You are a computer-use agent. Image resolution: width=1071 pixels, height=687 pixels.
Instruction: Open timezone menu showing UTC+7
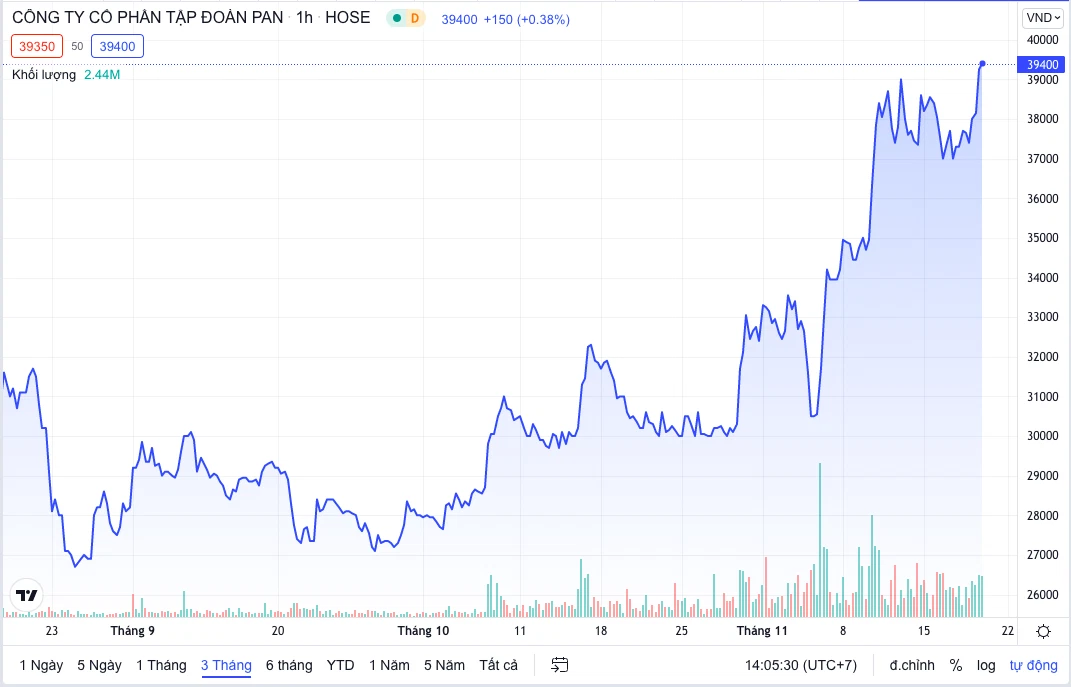pyautogui.click(x=800, y=665)
